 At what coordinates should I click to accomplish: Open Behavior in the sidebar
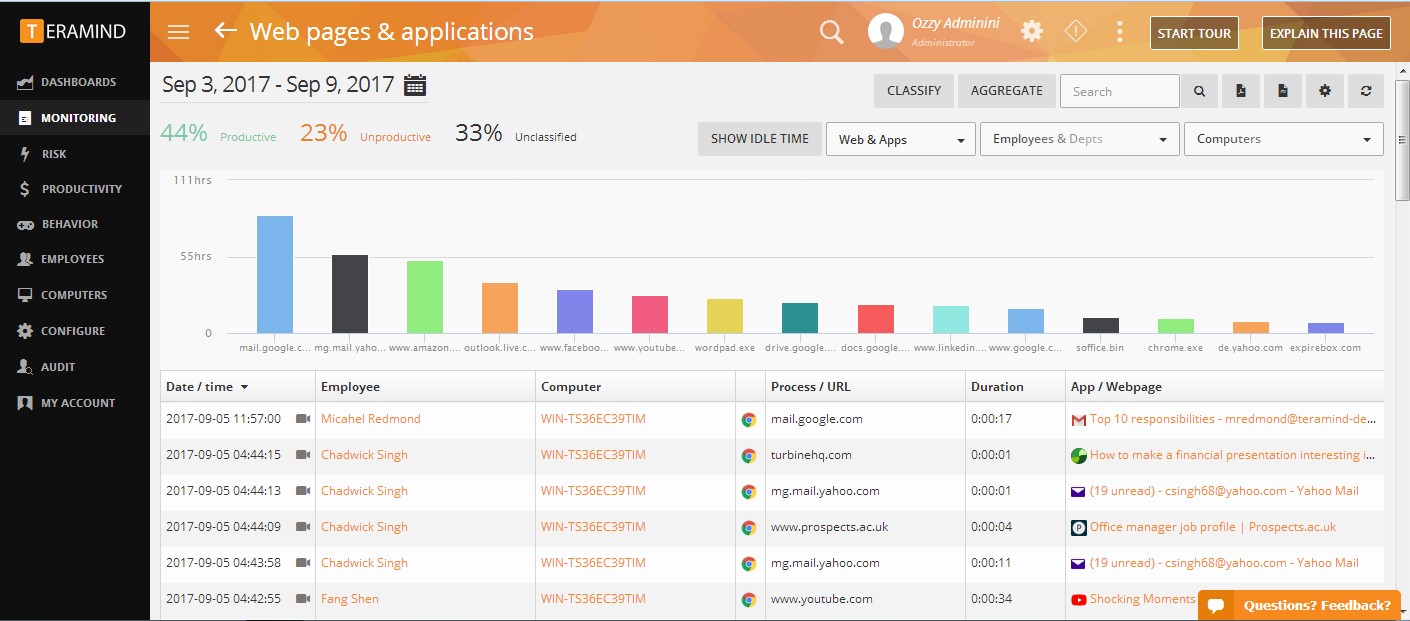coord(75,224)
